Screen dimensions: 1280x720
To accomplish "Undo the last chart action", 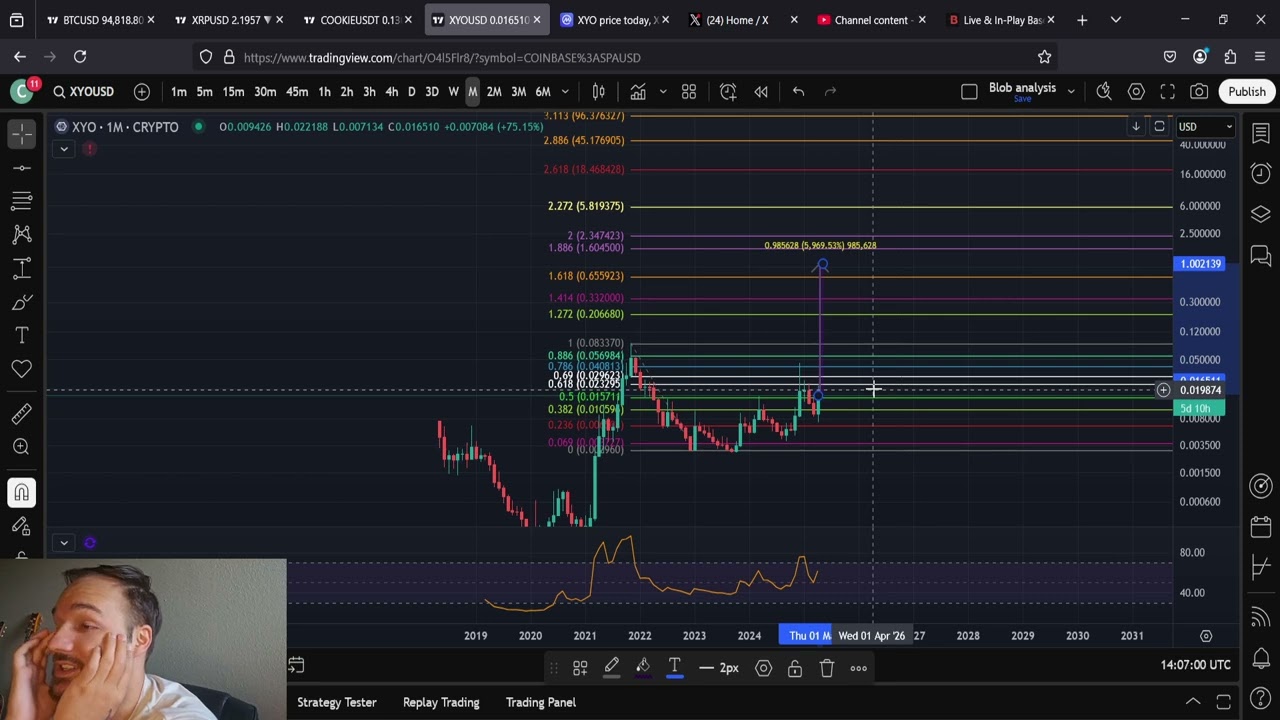I will pyautogui.click(x=798, y=92).
